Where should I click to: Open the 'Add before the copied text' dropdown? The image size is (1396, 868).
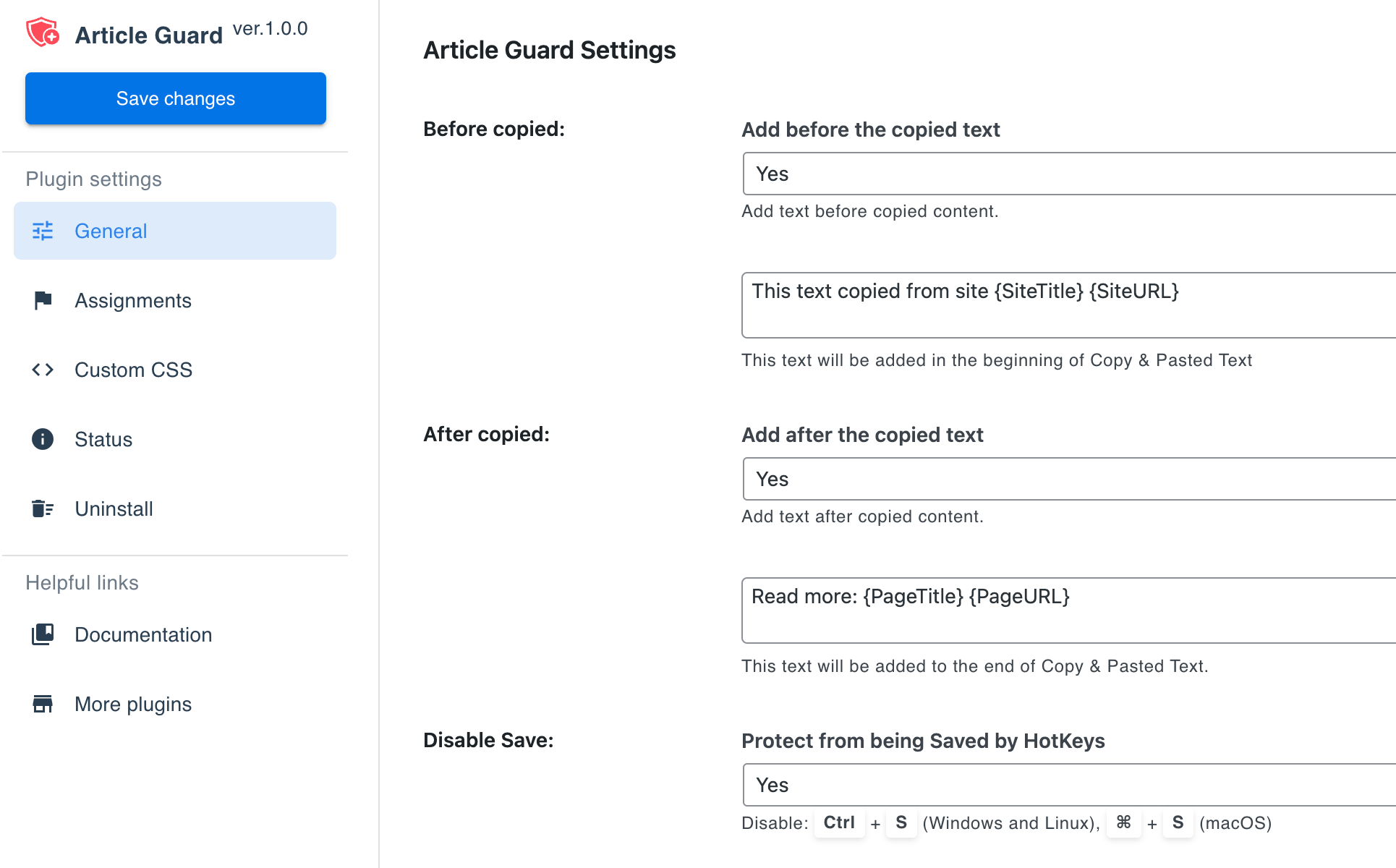pyautogui.click(x=1068, y=174)
